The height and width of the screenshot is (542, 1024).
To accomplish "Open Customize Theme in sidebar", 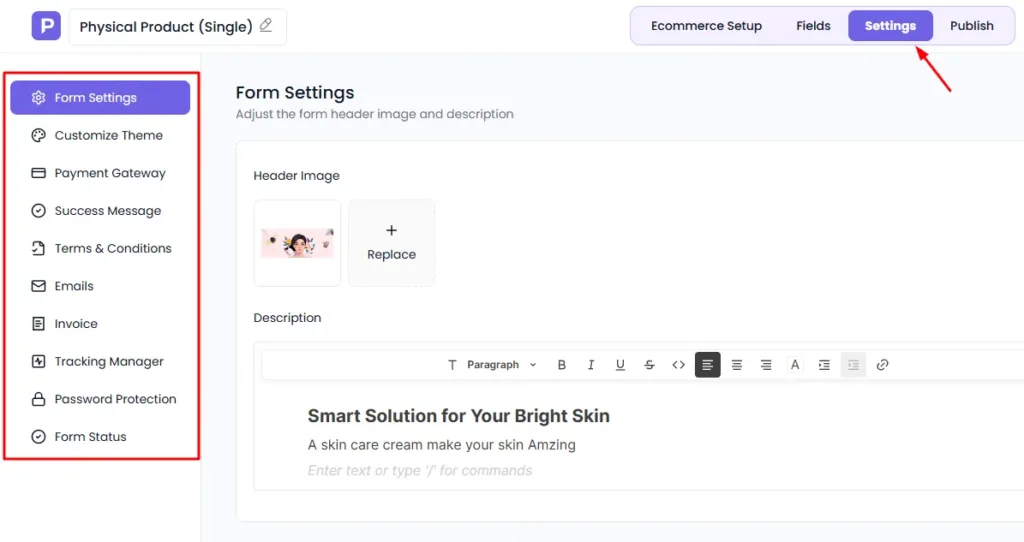I will (100, 135).
